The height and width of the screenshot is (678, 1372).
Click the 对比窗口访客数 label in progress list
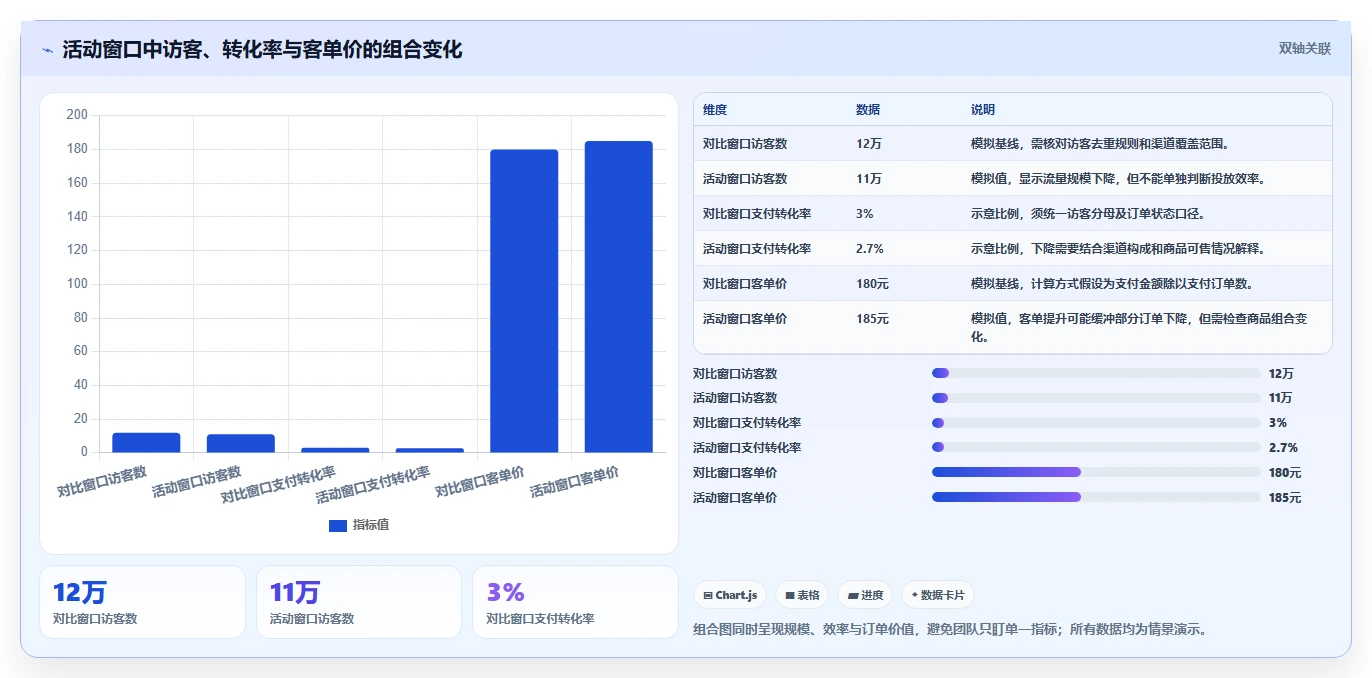(735, 374)
